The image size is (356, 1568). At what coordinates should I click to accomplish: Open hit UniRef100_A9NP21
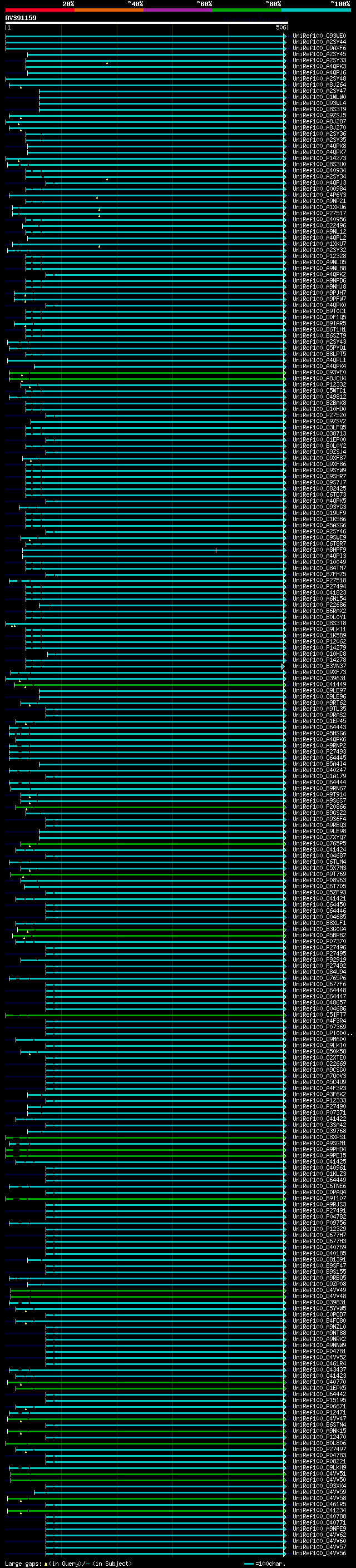319,201
